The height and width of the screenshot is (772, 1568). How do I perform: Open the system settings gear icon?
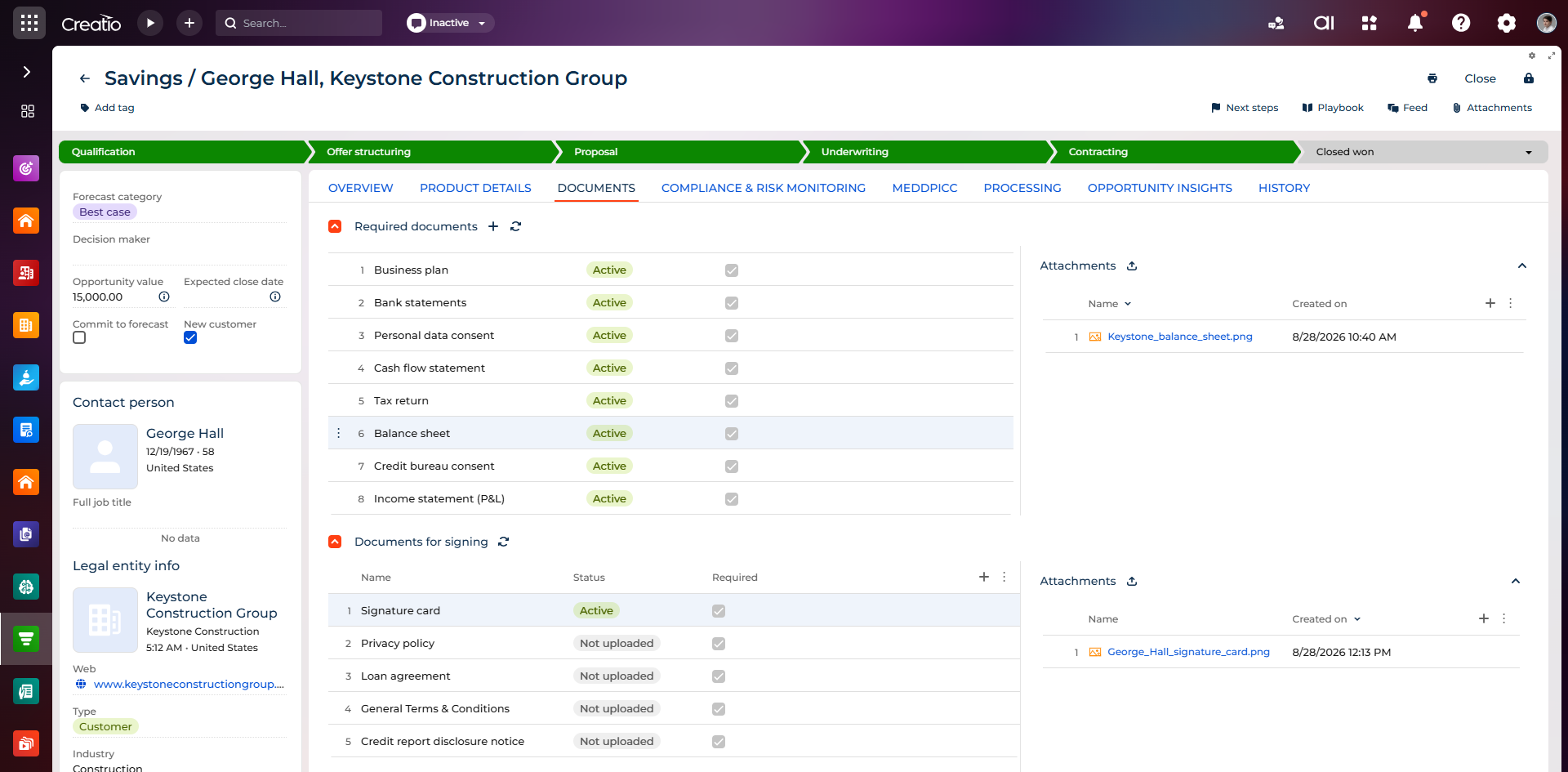point(1507,23)
